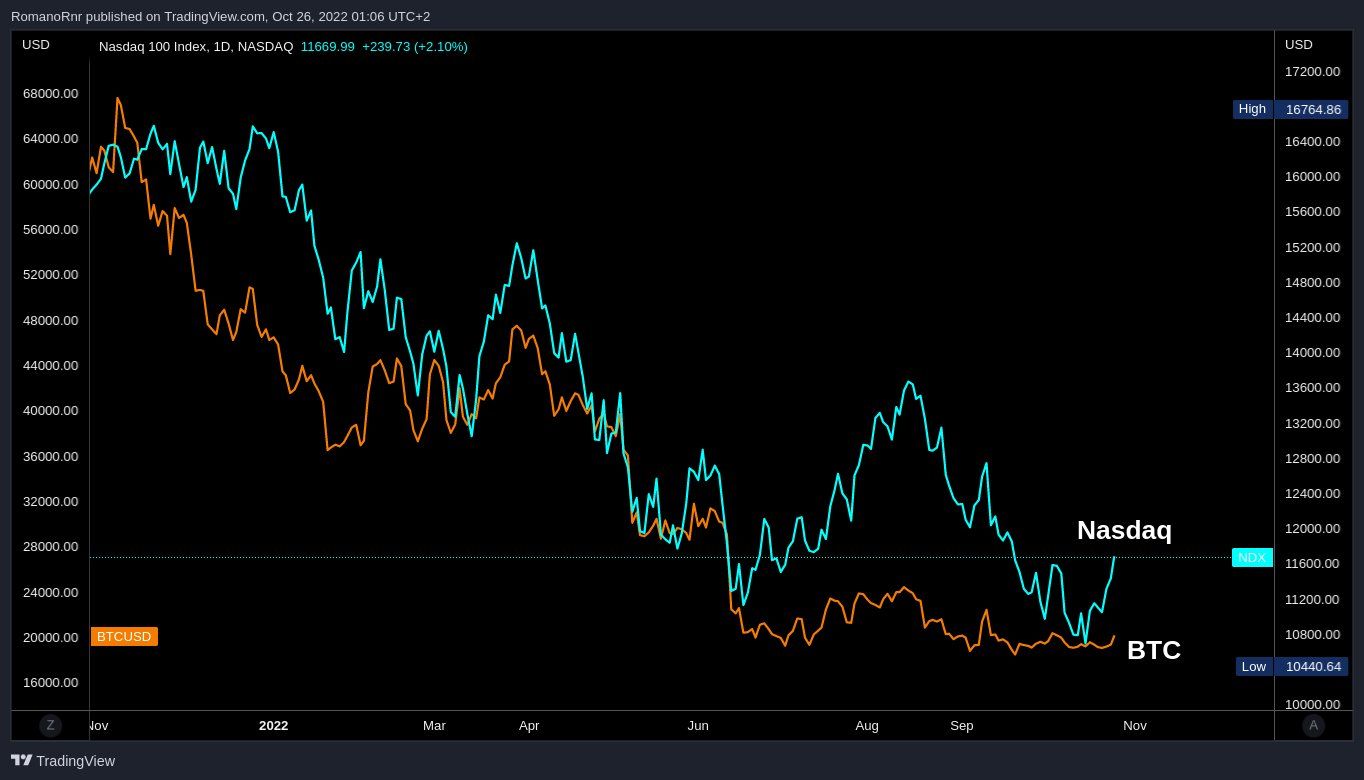Click the +239.73 (+2.10%) change value

coord(415,47)
